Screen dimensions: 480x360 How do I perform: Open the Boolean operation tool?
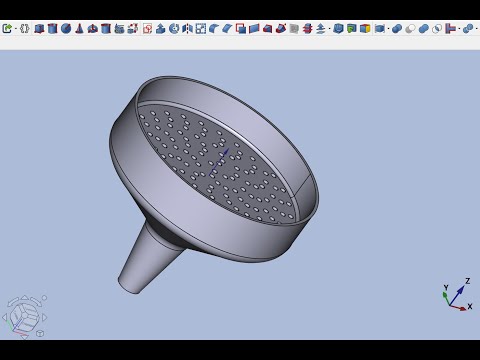coord(397,29)
